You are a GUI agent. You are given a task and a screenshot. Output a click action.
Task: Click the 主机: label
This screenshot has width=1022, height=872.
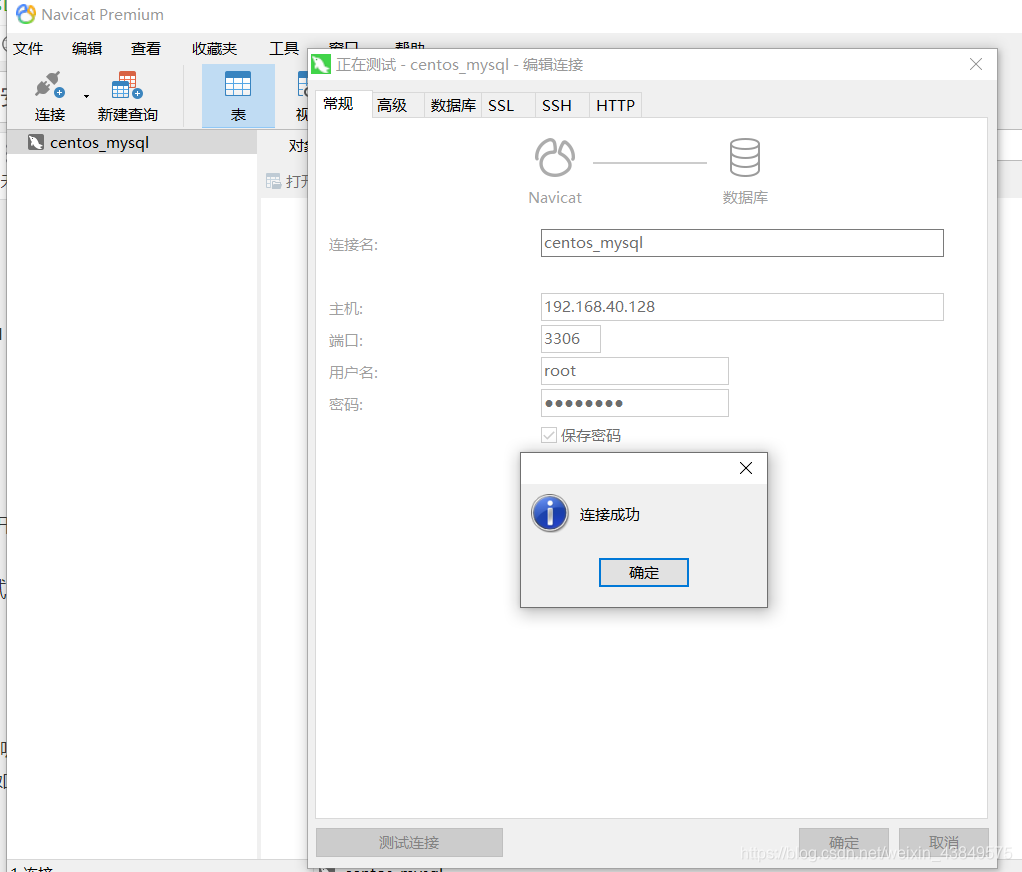click(x=345, y=308)
